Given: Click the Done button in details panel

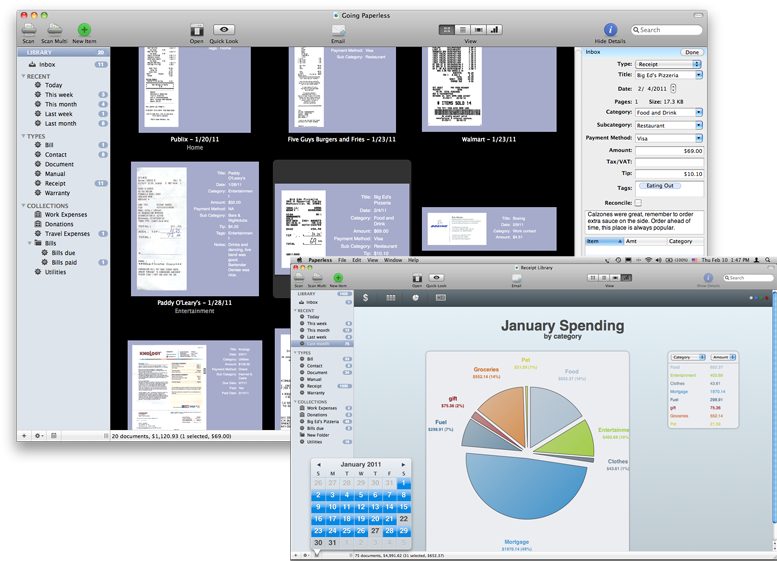Looking at the screenshot, I should pyautogui.click(x=692, y=52).
